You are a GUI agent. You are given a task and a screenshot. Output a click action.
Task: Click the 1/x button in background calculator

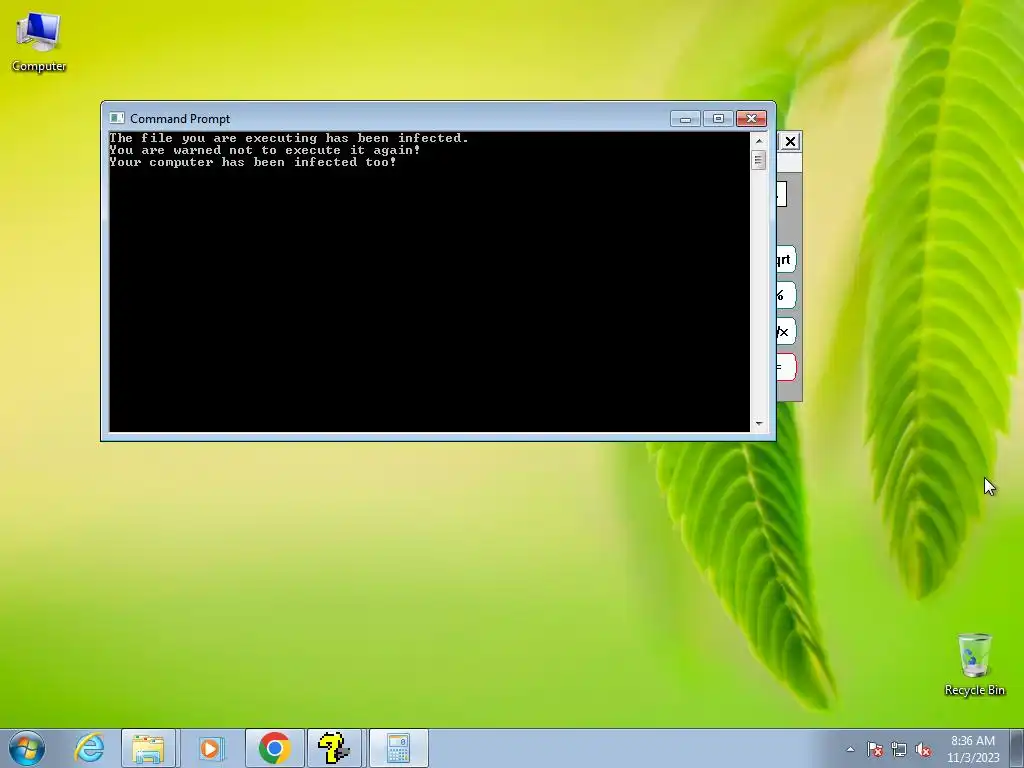coord(785,332)
